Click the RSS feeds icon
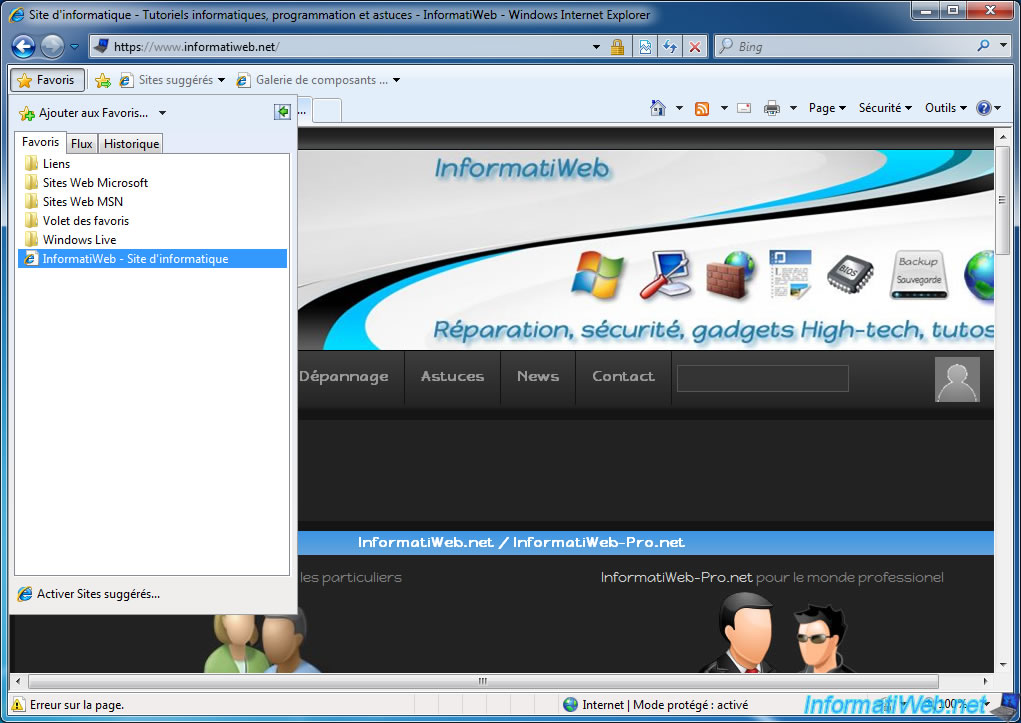Image resolution: width=1021 pixels, height=723 pixels. (x=702, y=108)
